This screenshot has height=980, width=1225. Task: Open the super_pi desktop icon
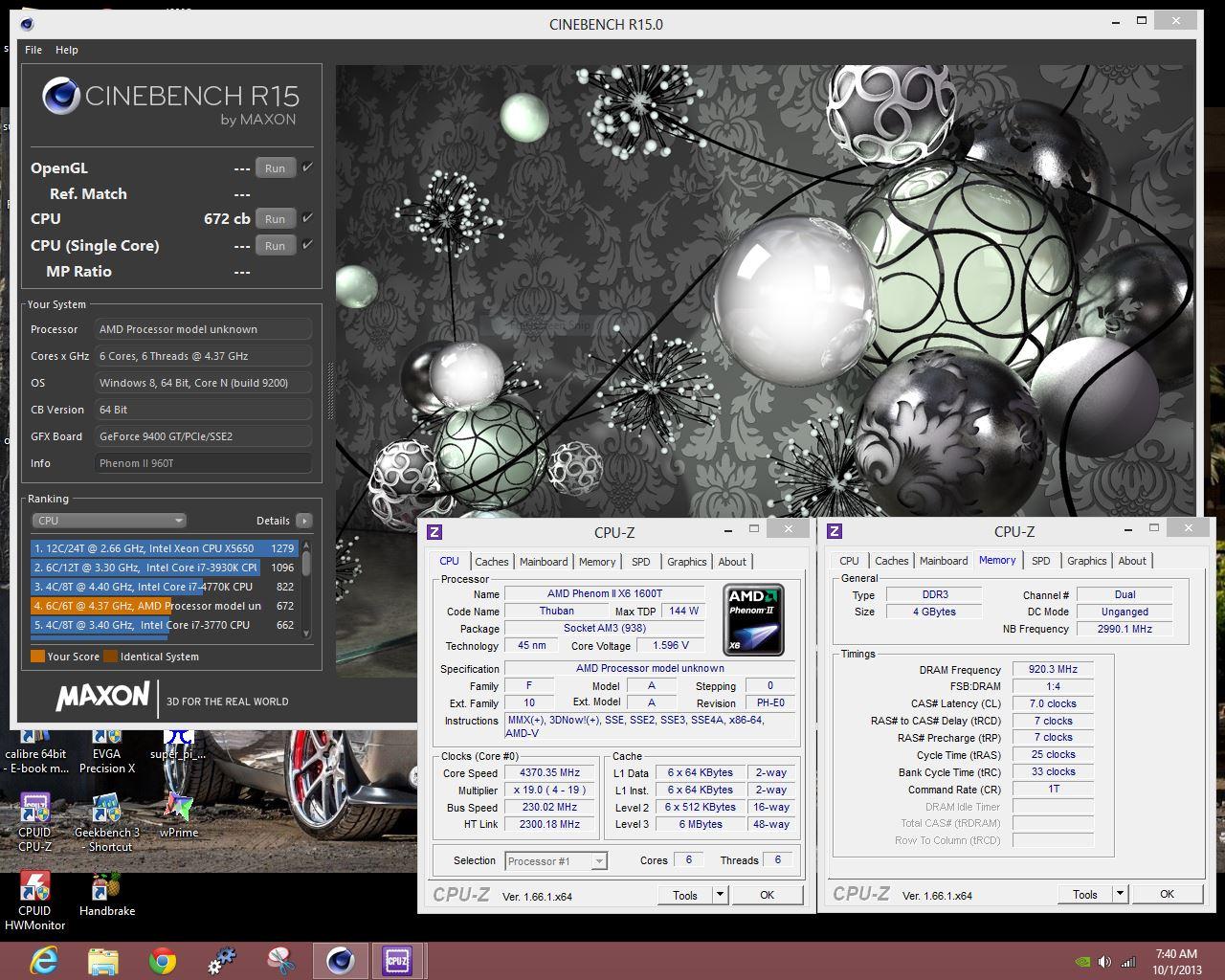[x=178, y=746]
